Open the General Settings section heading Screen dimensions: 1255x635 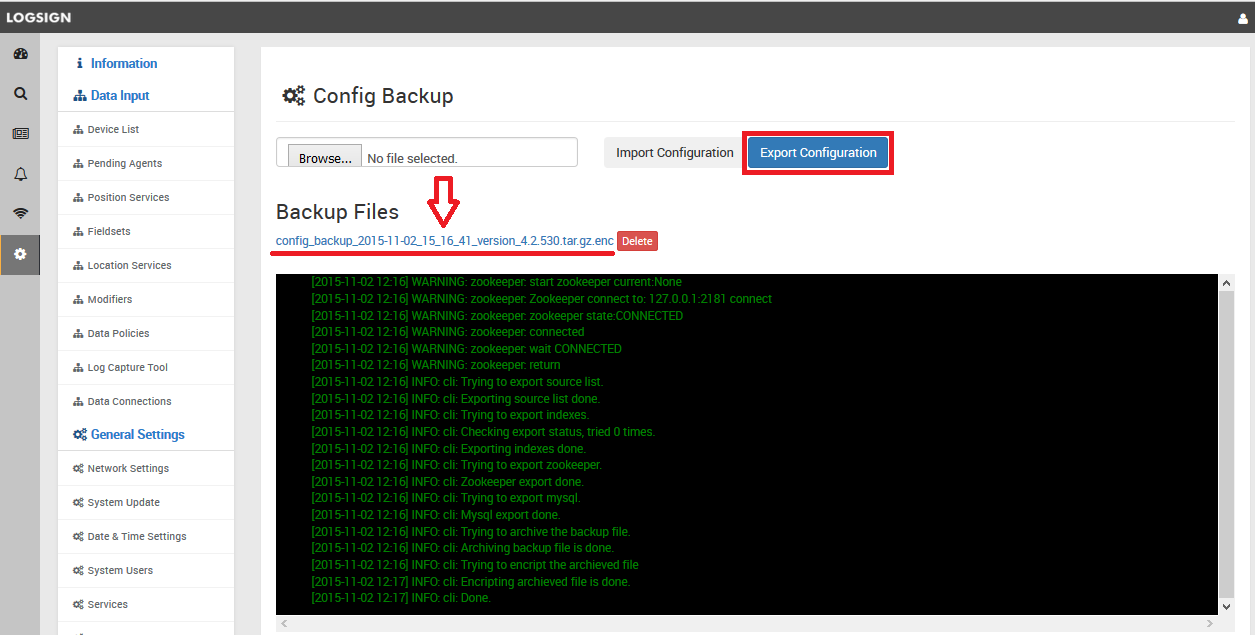pyautogui.click(x=138, y=435)
